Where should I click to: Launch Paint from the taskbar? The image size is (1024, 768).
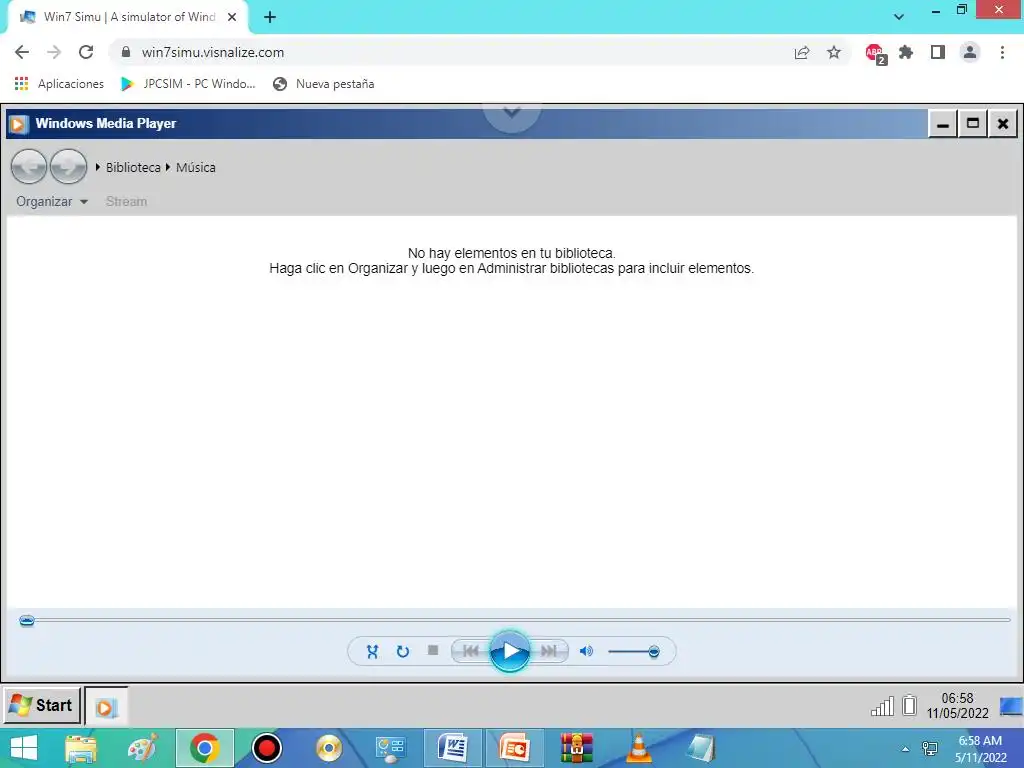pyautogui.click(x=142, y=748)
